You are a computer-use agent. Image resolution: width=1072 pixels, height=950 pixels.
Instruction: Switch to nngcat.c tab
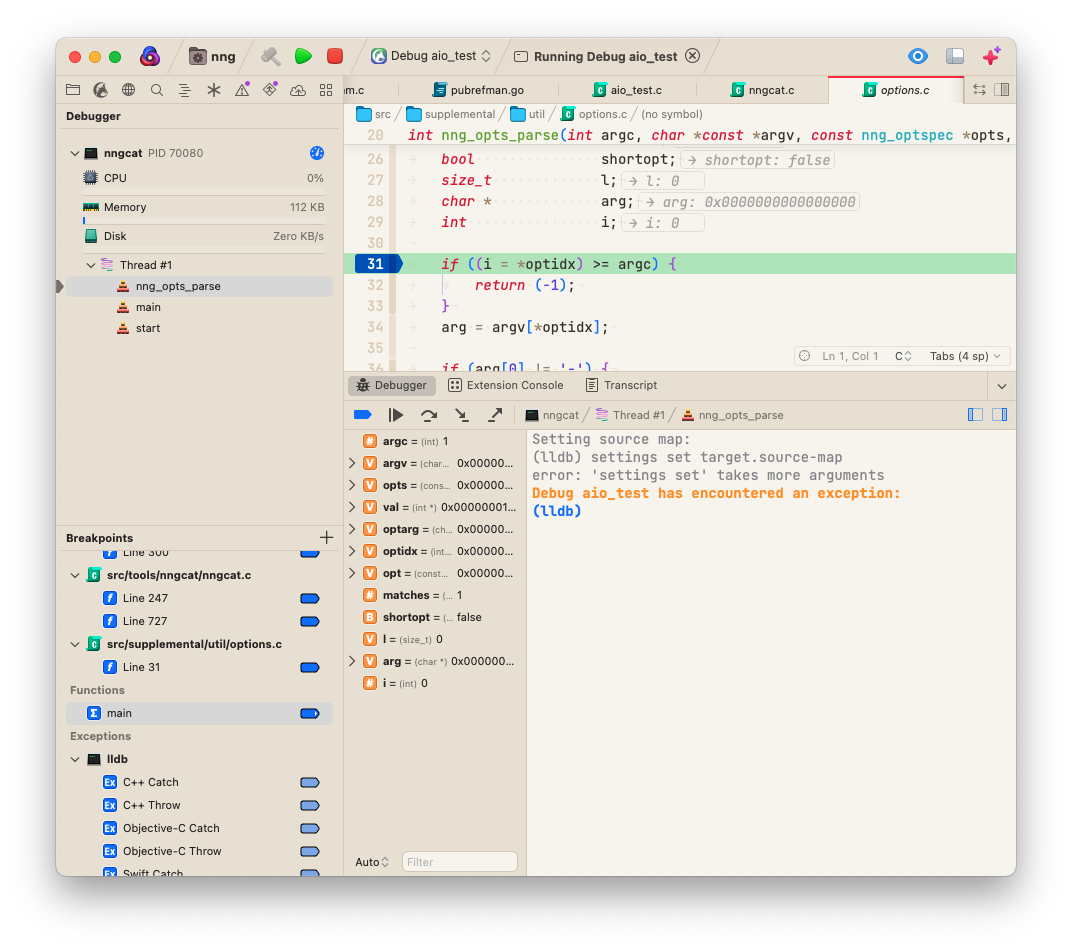762,90
